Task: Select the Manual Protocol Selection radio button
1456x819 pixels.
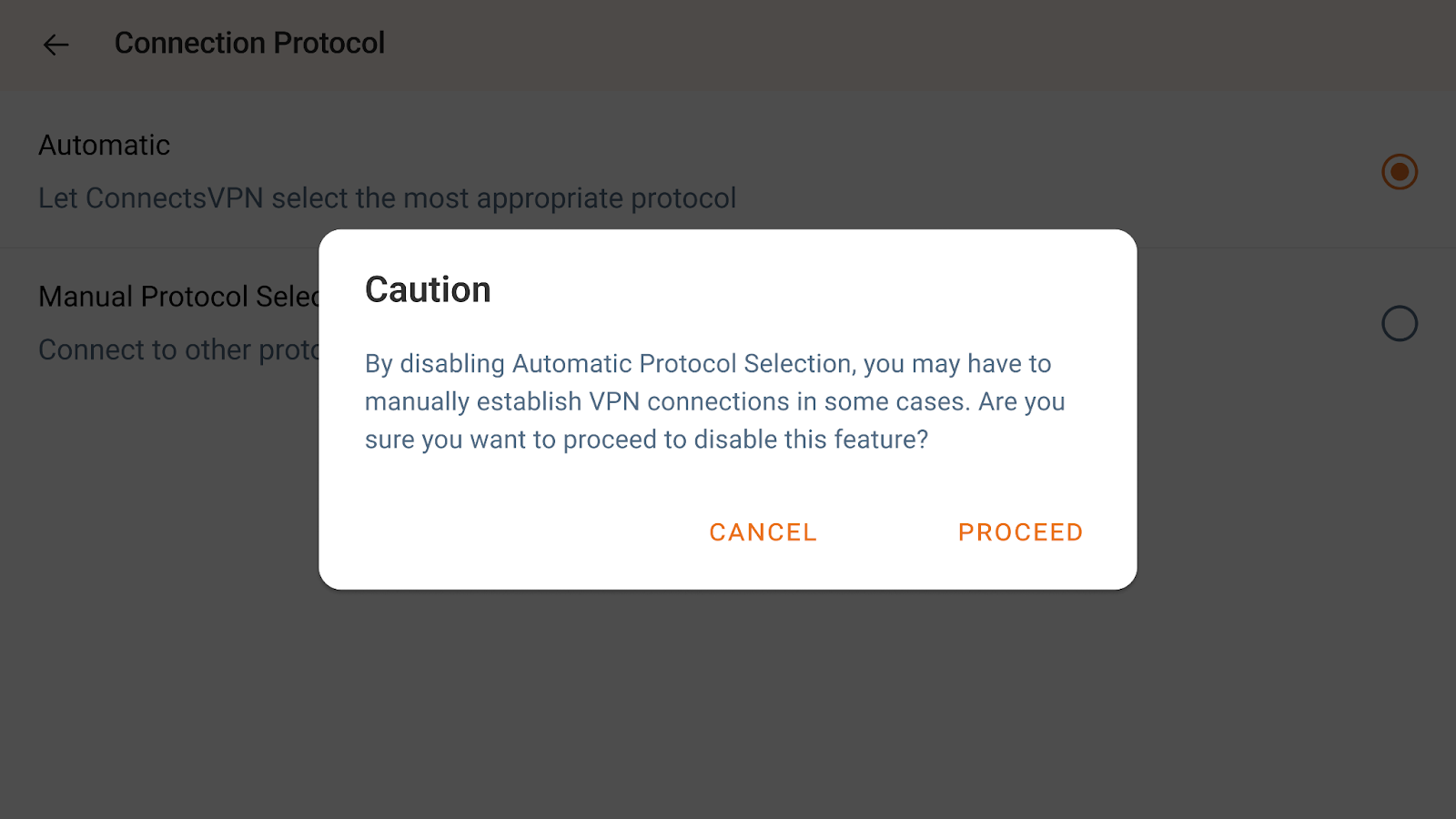Action: click(x=1399, y=323)
